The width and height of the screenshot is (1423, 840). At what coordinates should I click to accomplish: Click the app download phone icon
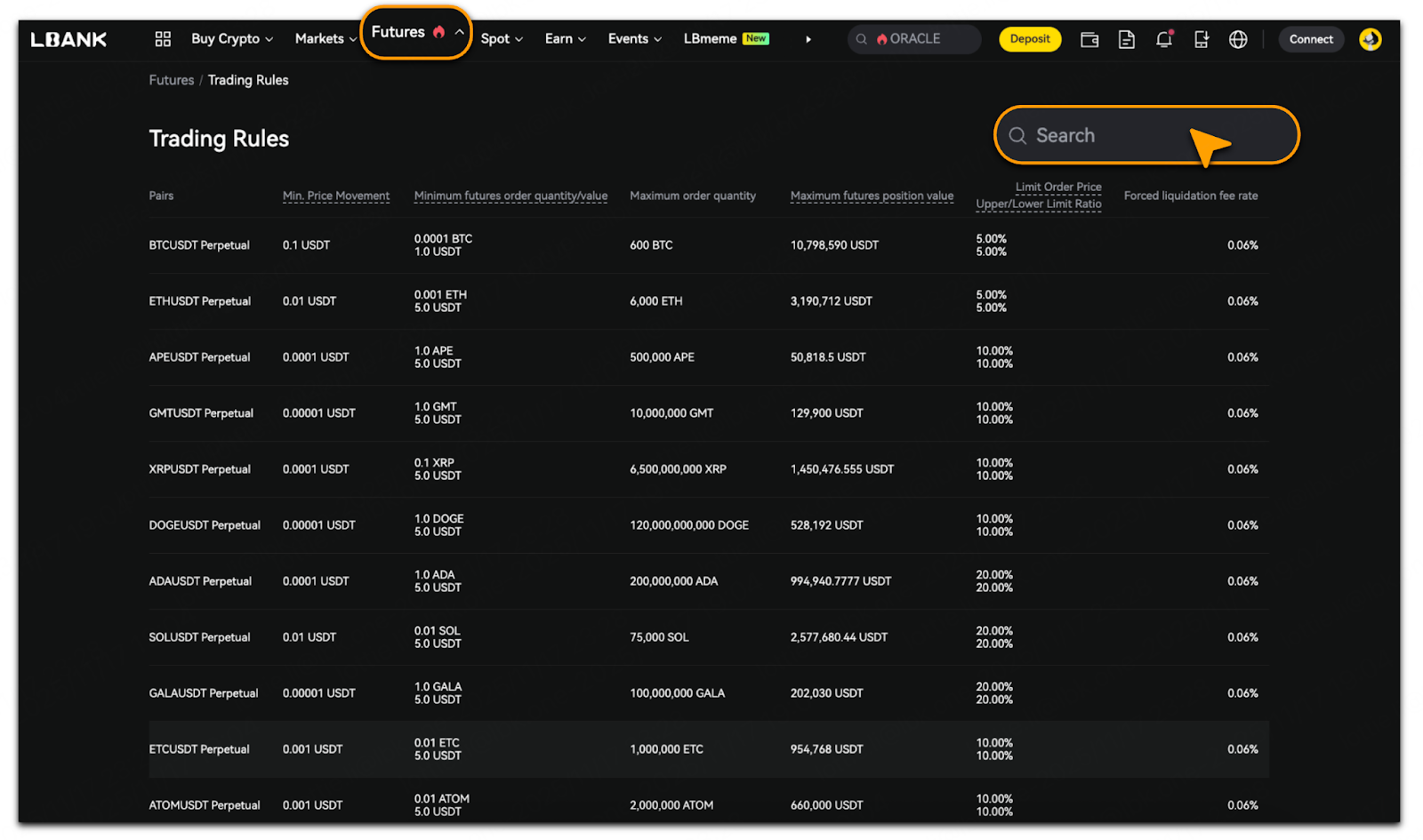(1201, 39)
